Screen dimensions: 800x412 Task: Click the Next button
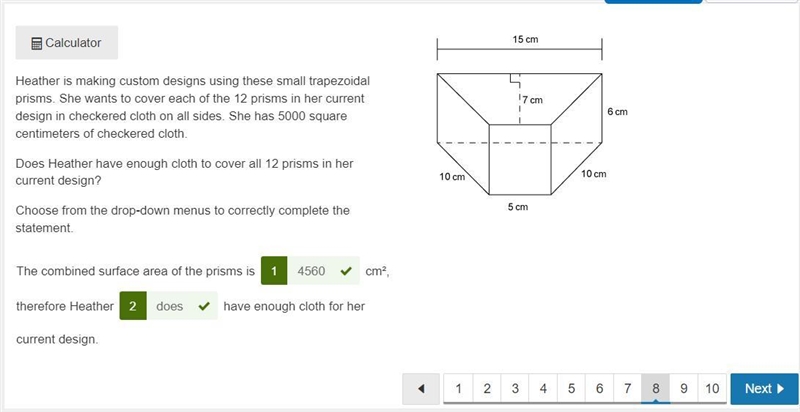(x=764, y=389)
